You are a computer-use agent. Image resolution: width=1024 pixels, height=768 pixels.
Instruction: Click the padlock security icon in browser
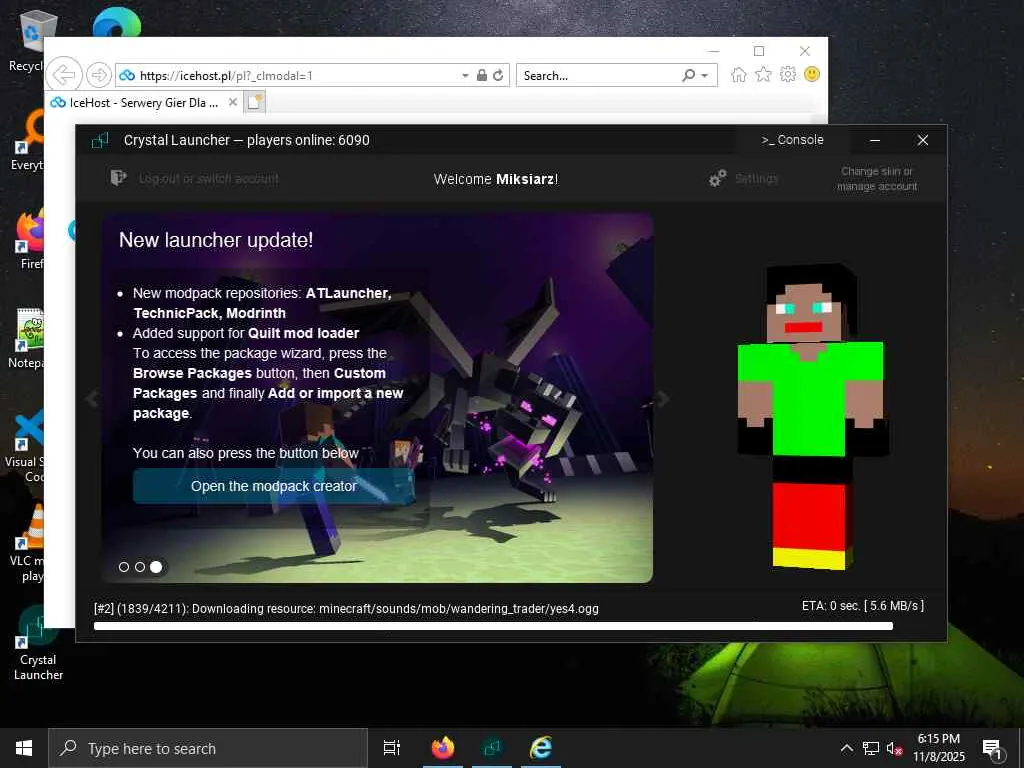coord(482,75)
